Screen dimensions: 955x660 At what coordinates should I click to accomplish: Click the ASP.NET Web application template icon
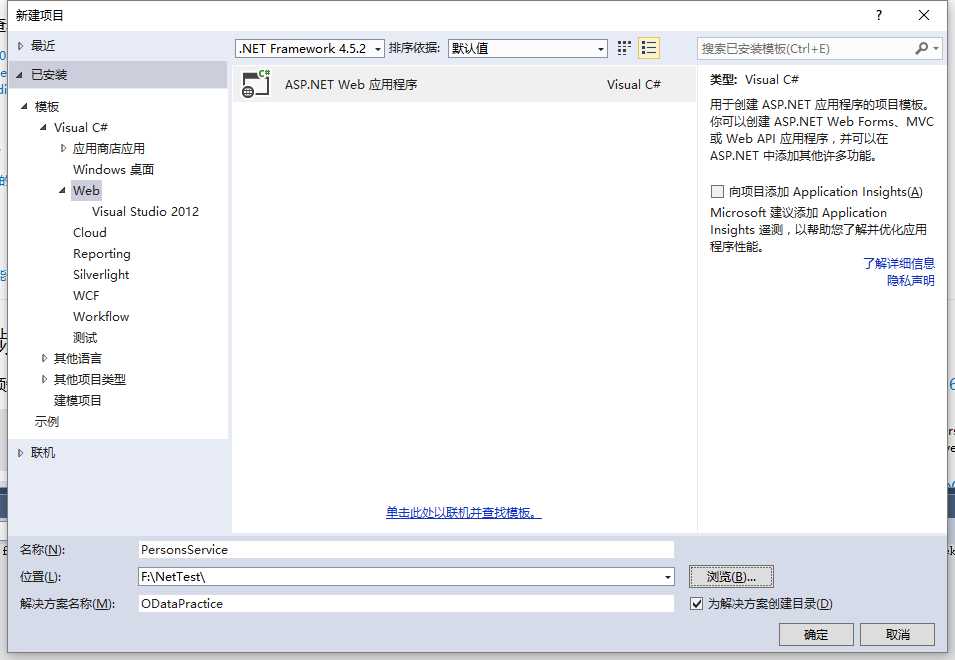tap(255, 84)
